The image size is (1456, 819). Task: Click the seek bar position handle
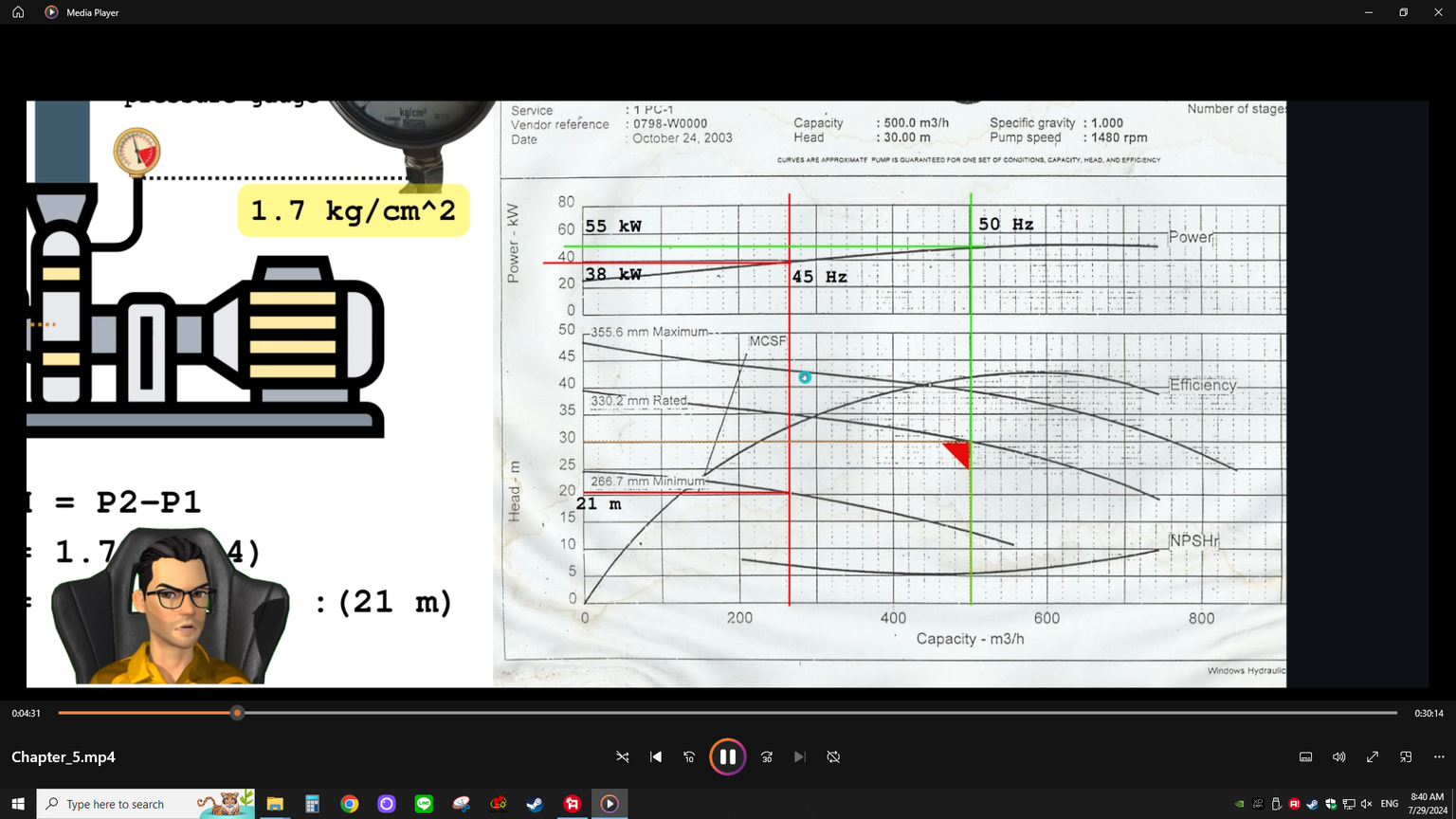(237, 713)
